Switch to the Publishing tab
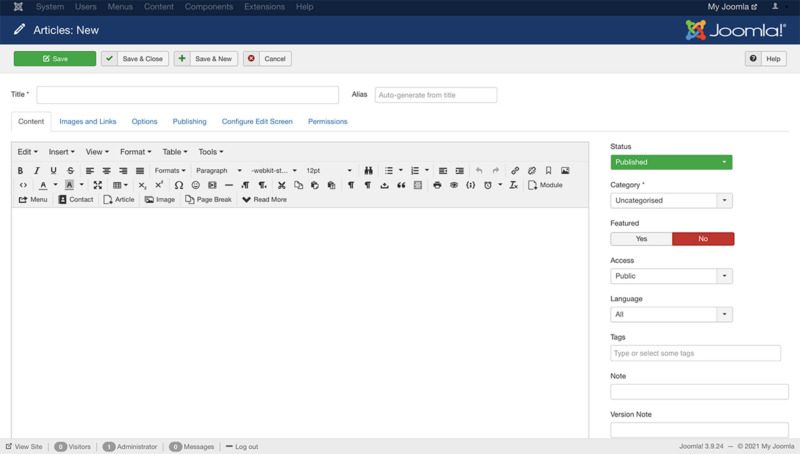The width and height of the screenshot is (800, 454). (x=189, y=121)
